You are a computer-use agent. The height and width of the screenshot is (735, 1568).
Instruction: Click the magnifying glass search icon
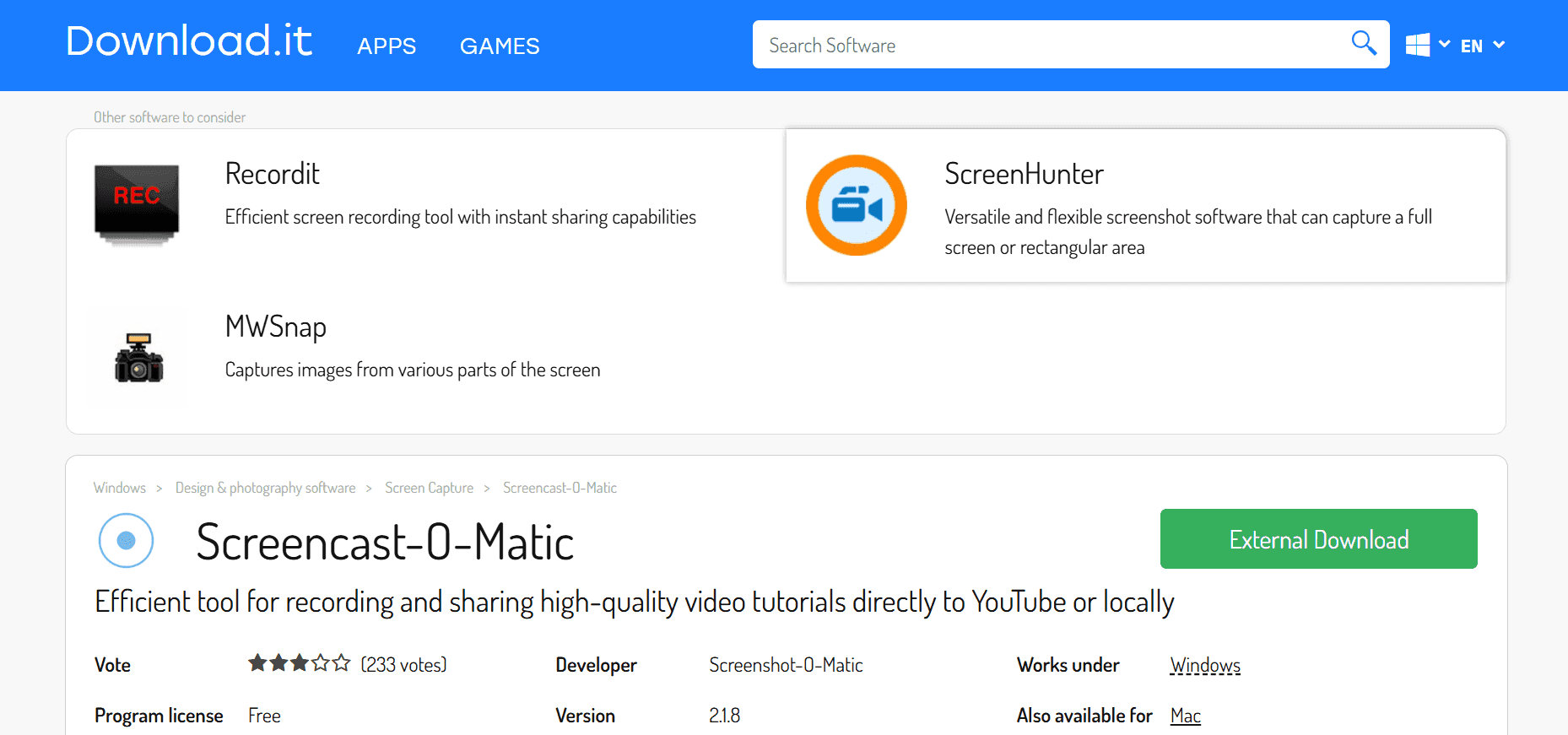(x=1364, y=43)
